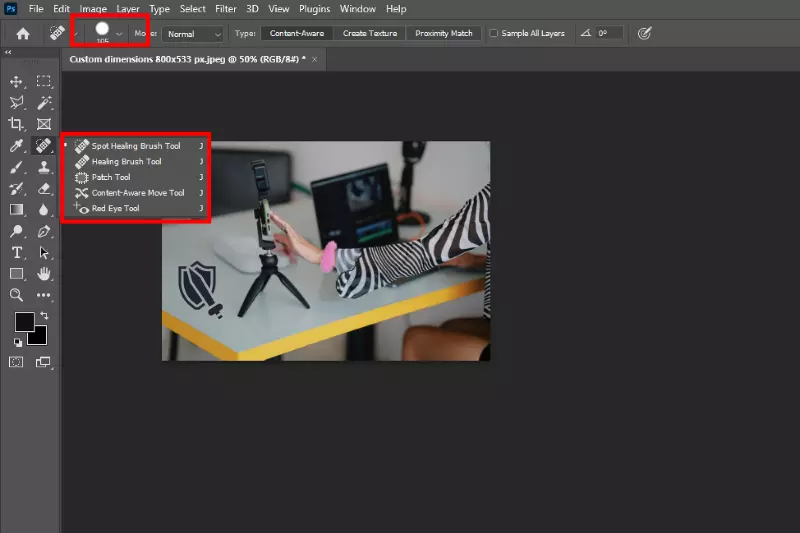
Task: Open Edit Toolbar three-dots menu
Action: tap(43, 295)
